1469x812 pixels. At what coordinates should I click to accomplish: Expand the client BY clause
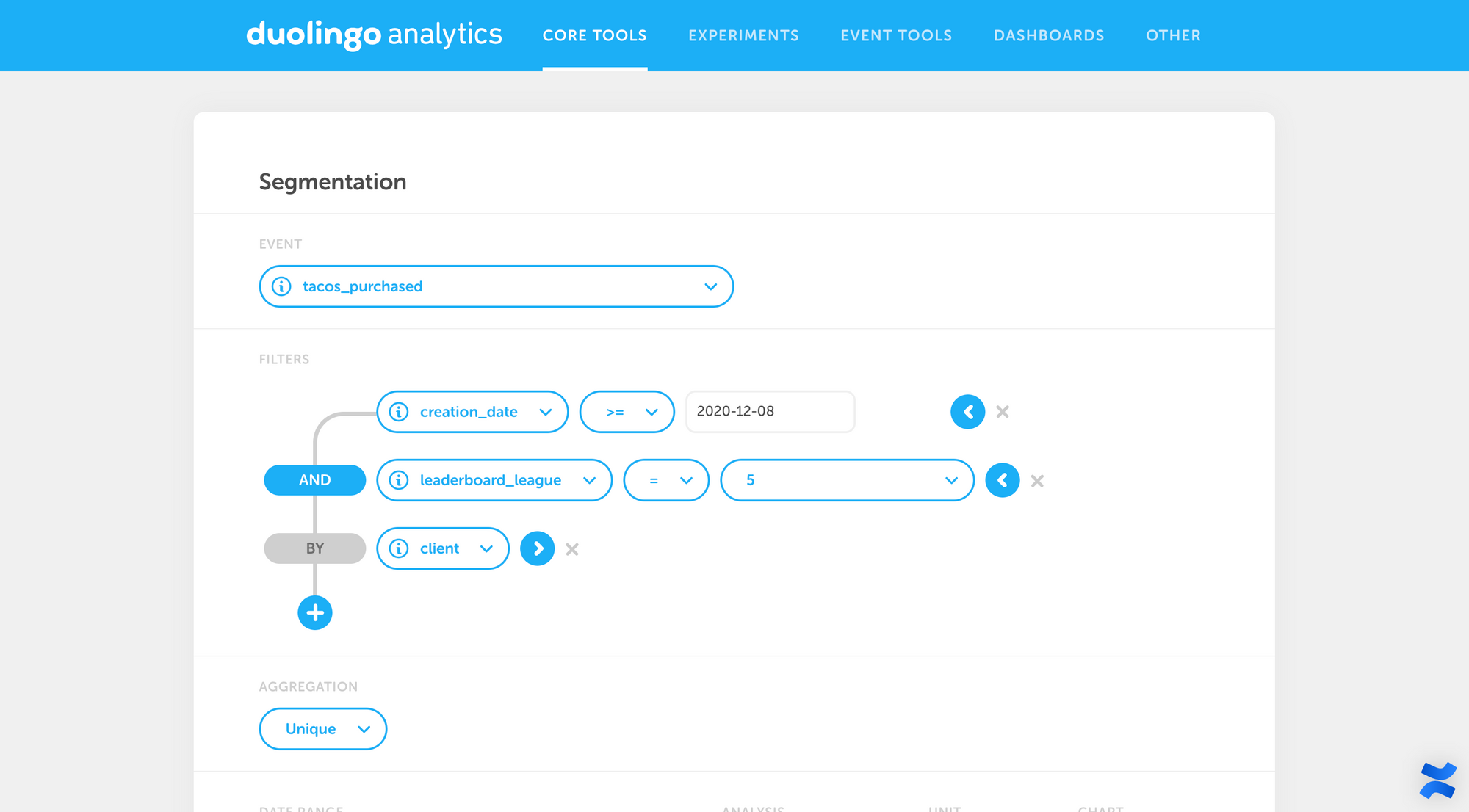537,548
